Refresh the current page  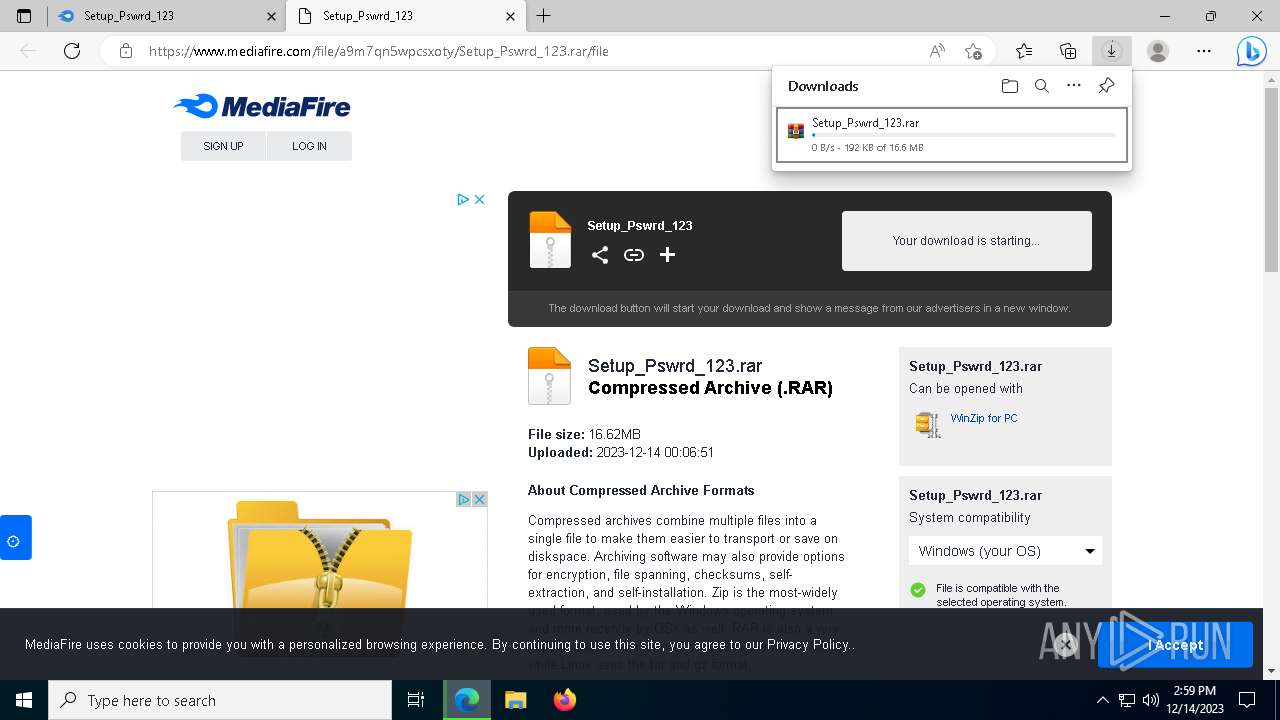point(72,51)
